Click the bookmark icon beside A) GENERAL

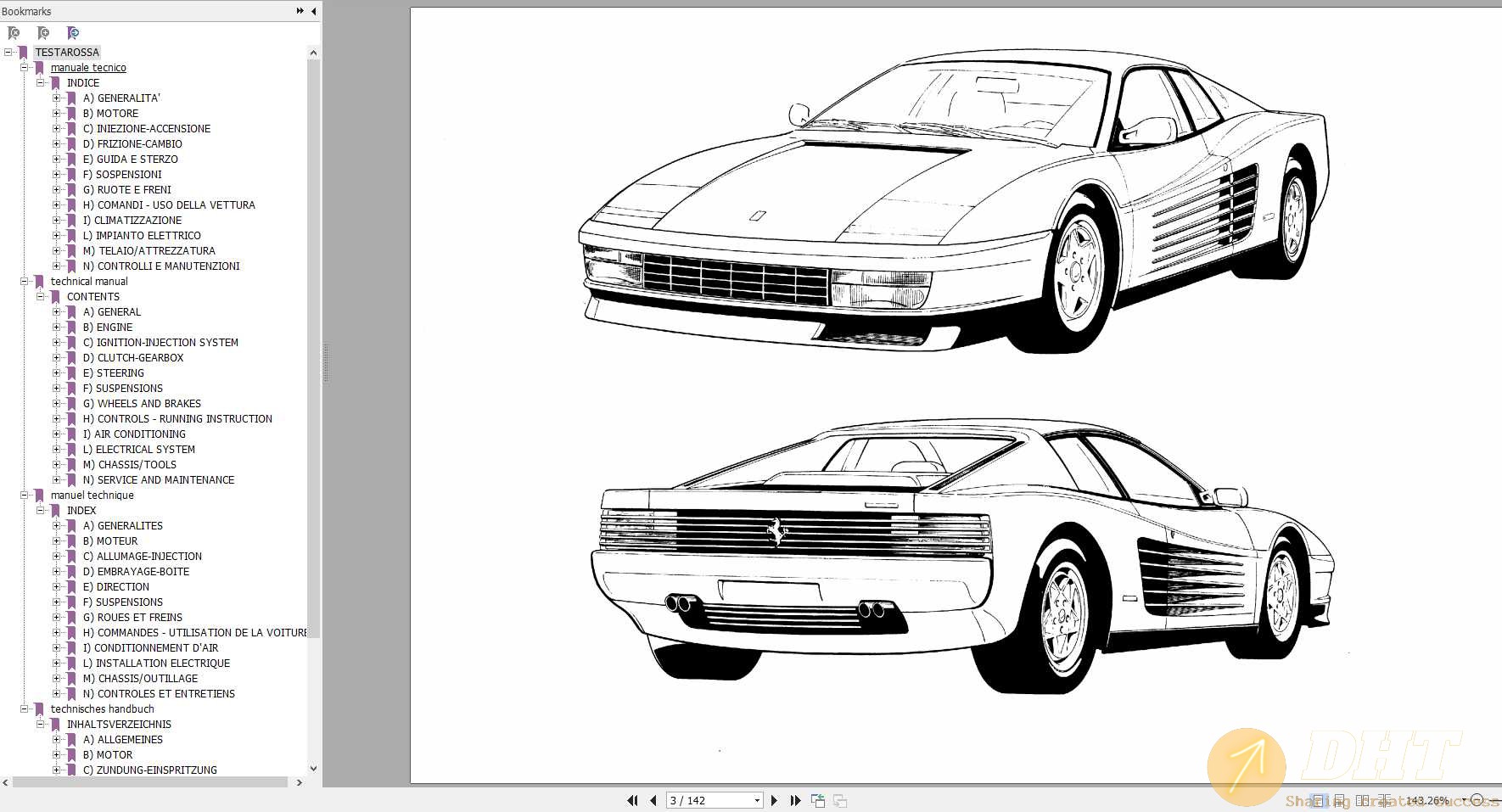[71, 312]
